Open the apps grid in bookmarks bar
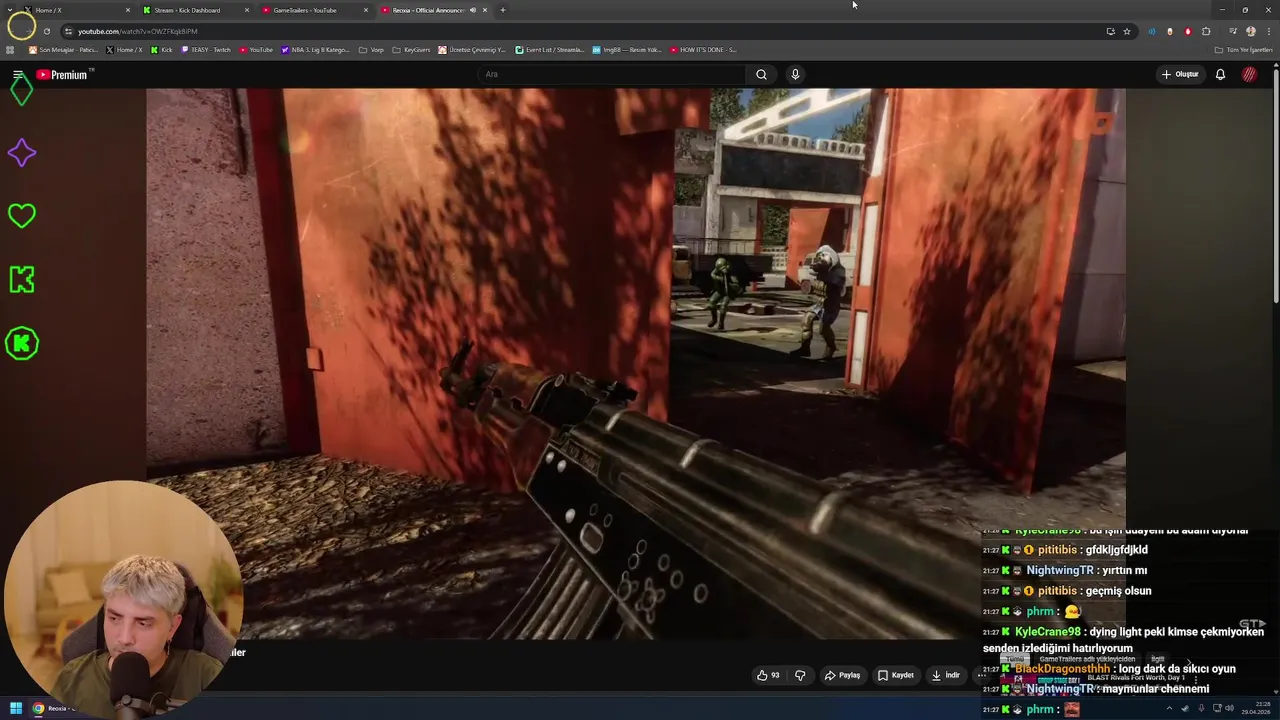The image size is (1280, 720). (x=10, y=49)
